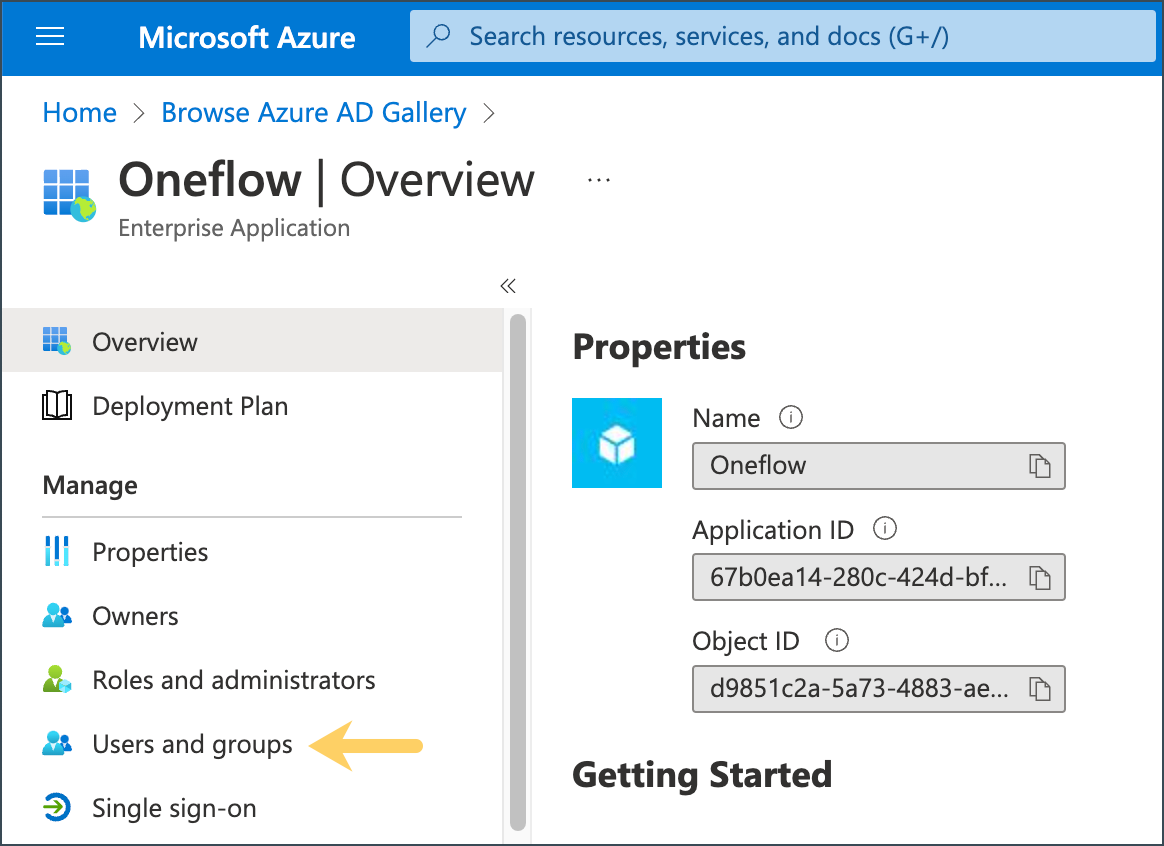This screenshot has height=846, width=1164.
Task: Open the more options ellipsis
Action: pos(598,180)
